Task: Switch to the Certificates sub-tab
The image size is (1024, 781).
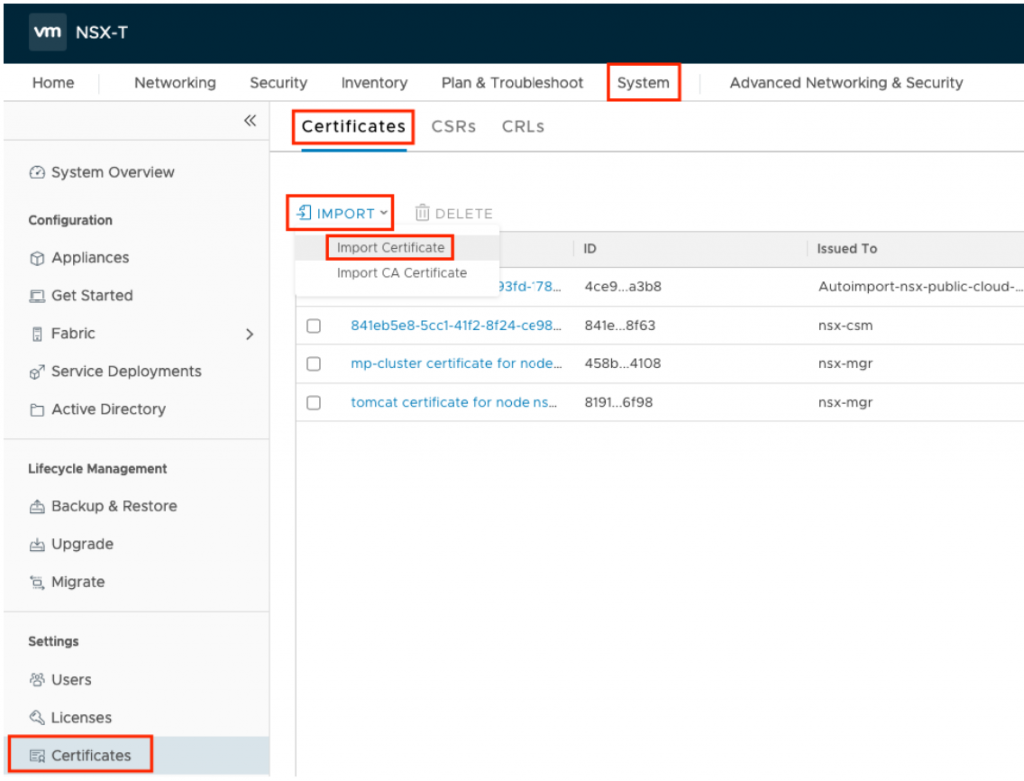Action: point(353,127)
